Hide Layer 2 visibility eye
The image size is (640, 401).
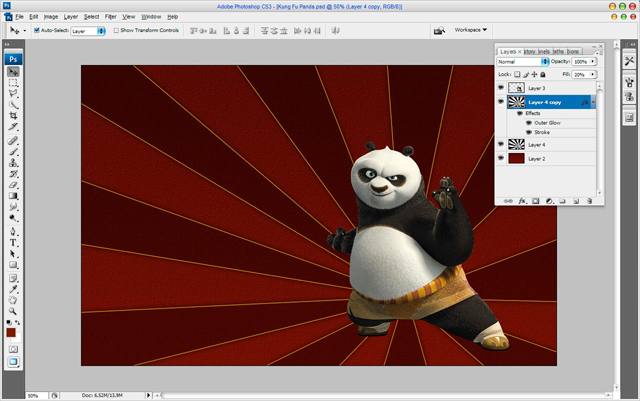pyautogui.click(x=501, y=158)
